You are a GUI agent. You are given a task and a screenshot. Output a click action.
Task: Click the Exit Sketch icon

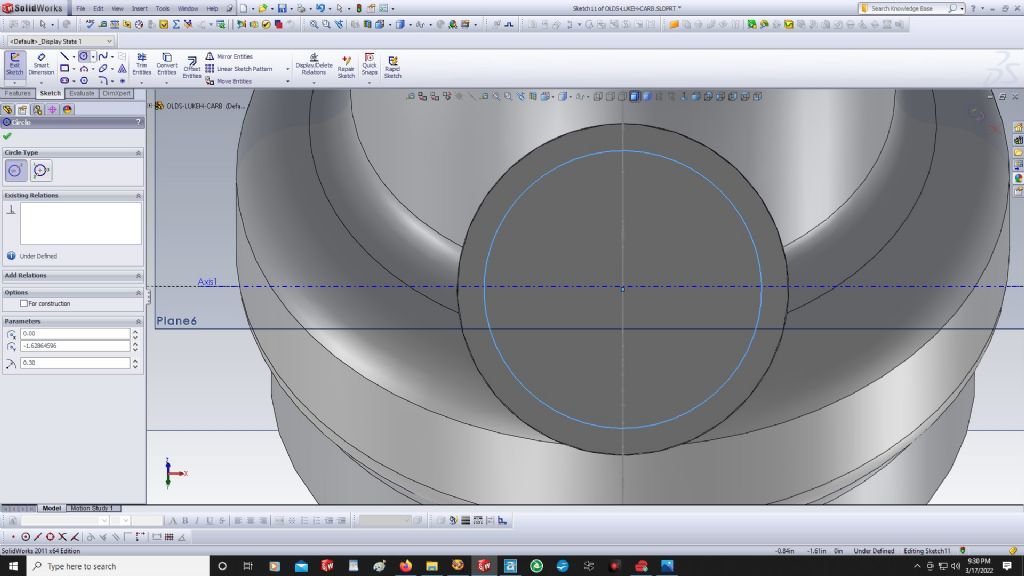14,65
